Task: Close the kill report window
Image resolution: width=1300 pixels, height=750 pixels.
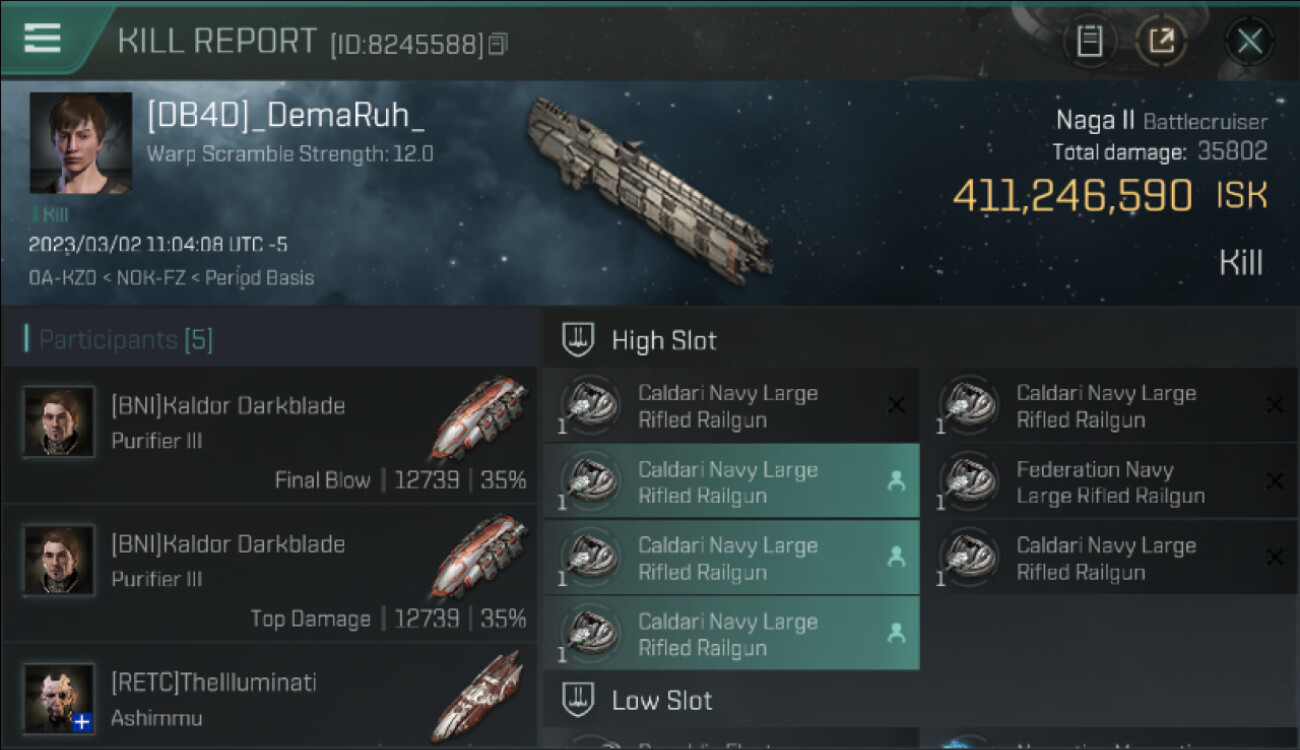Action: 1249,41
